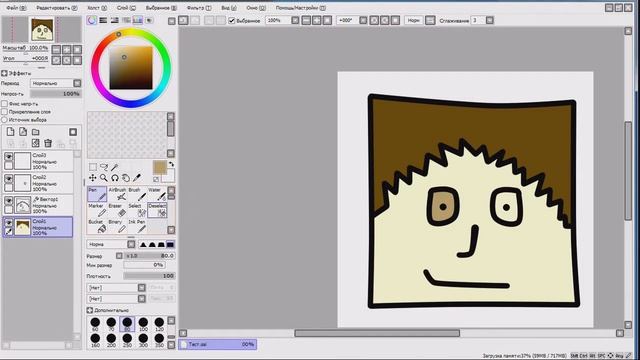Screen dimensions: 640x360
Task: Select the Brush tool
Action: [137, 194]
